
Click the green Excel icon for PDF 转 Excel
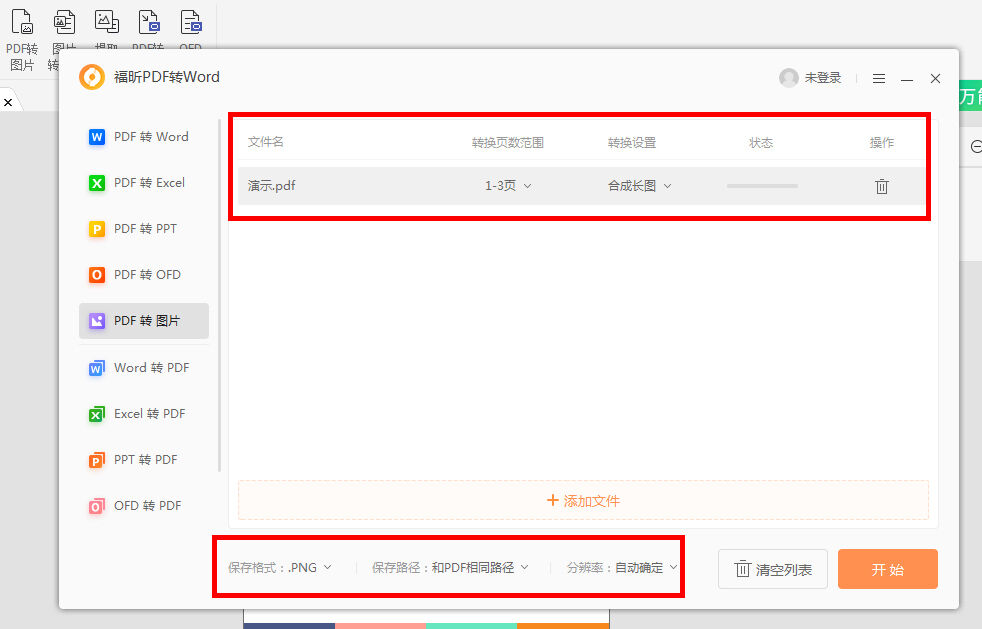pos(97,182)
